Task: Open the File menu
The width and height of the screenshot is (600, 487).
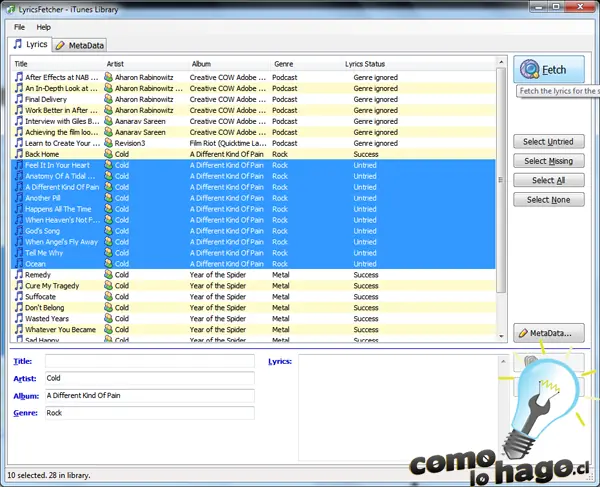Action: tap(19, 27)
